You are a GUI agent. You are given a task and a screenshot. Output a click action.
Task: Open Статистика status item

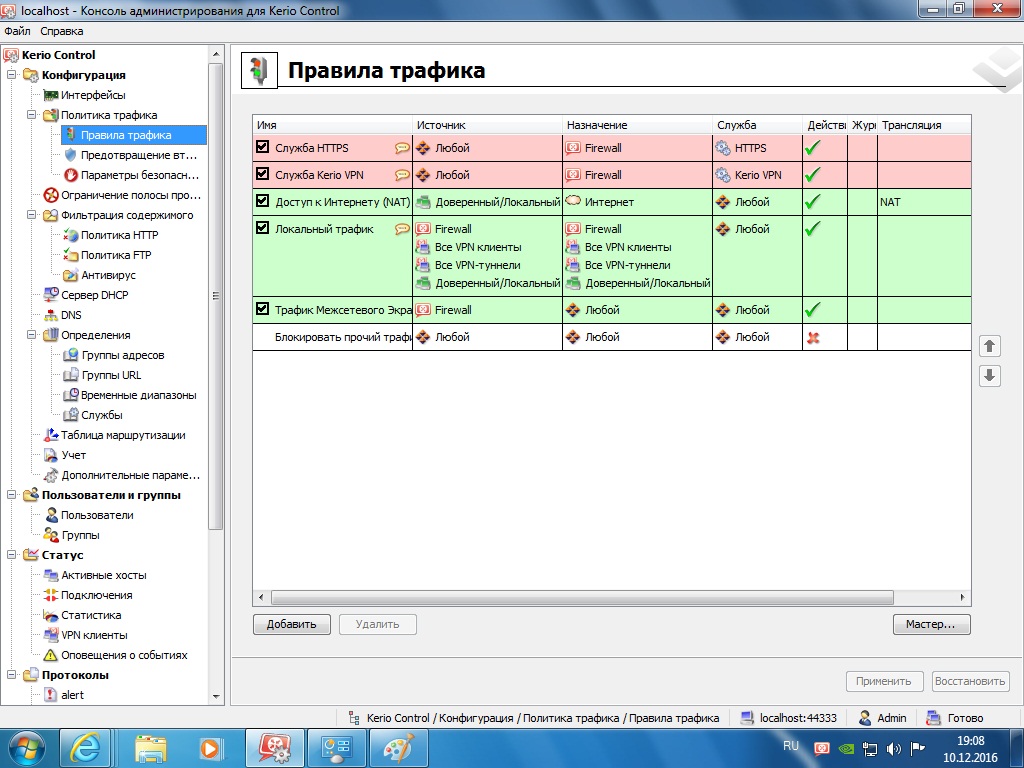pos(82,615)
